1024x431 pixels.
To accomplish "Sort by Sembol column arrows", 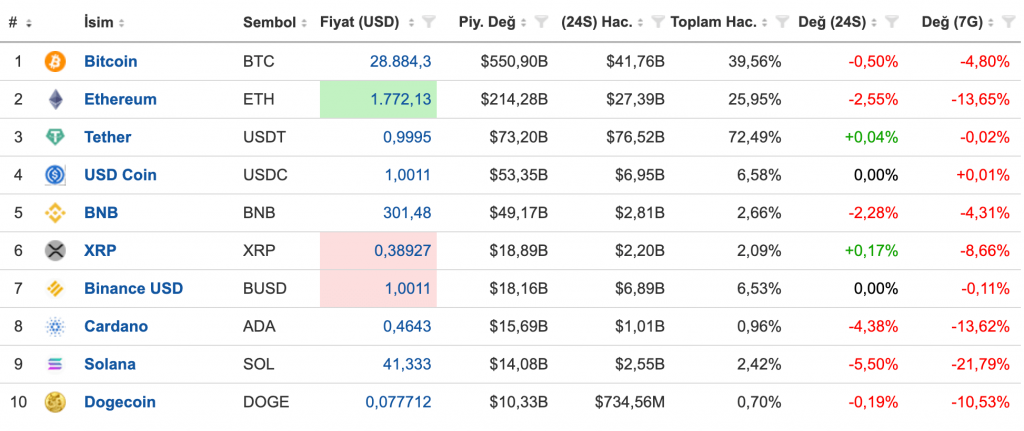I will 304,23.
